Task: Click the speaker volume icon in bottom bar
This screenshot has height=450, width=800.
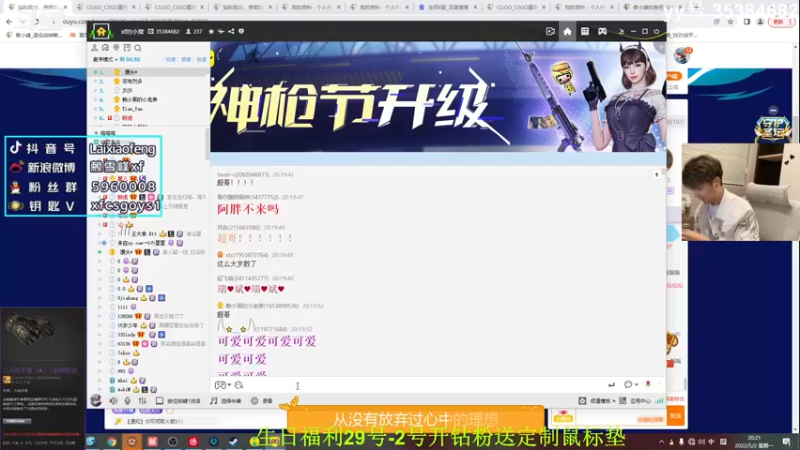Action: (113, 401)
